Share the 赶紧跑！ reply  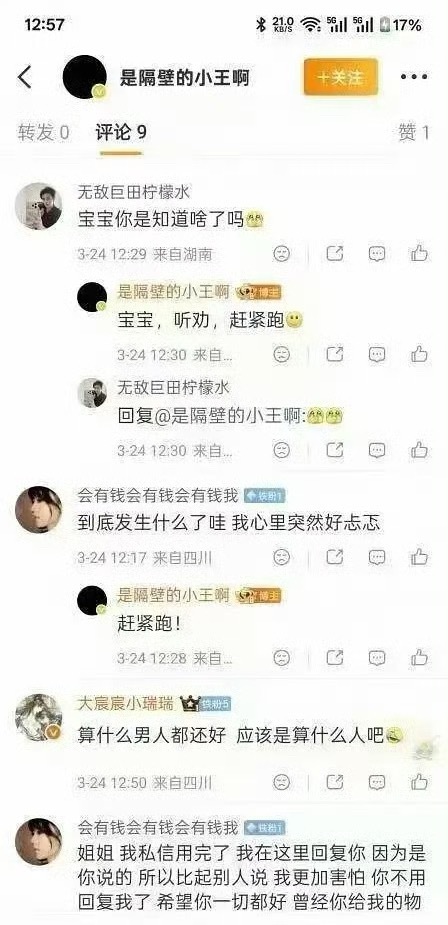(335, 658)
